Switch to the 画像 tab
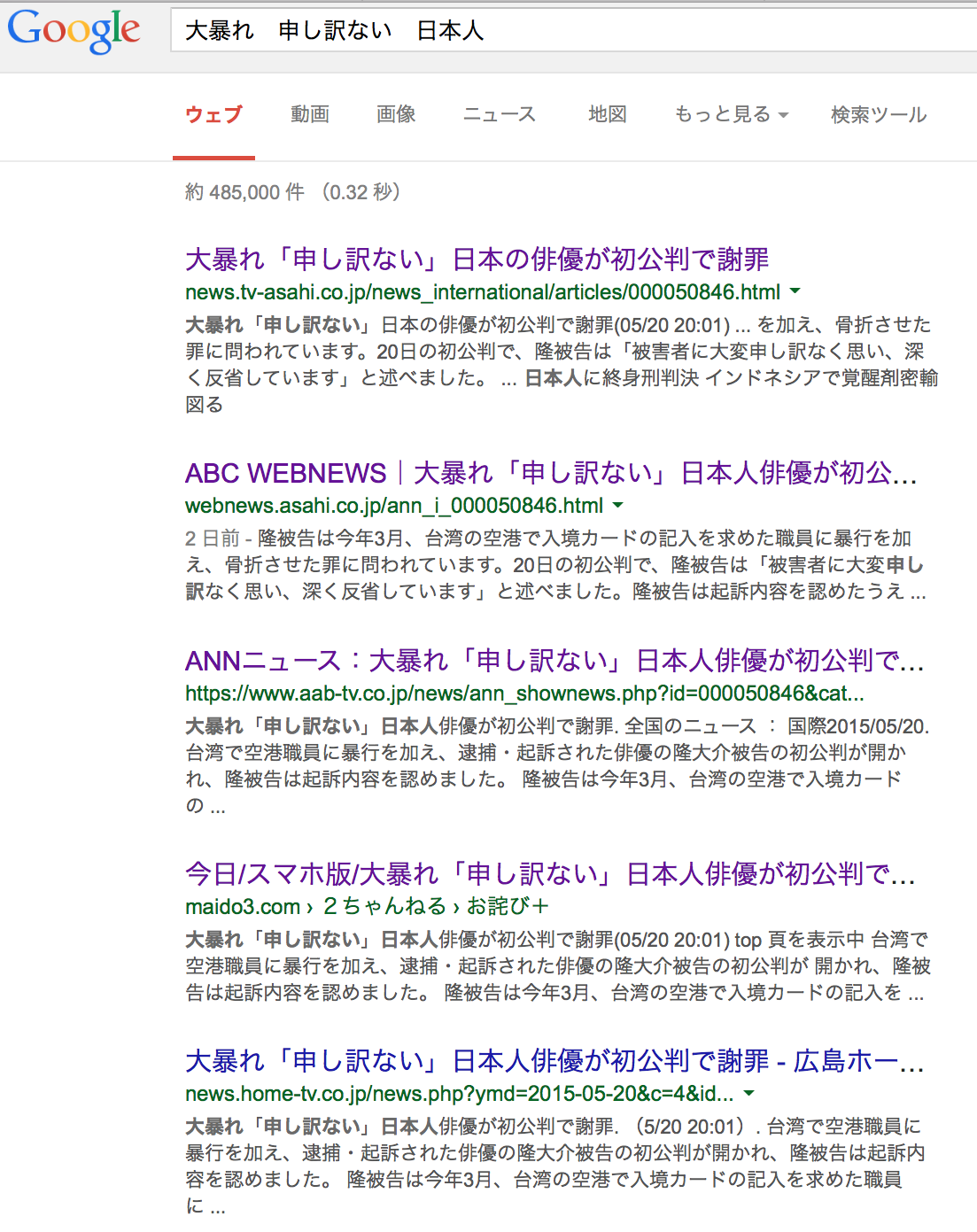977x1232 pixels. [x=396, y=114]
